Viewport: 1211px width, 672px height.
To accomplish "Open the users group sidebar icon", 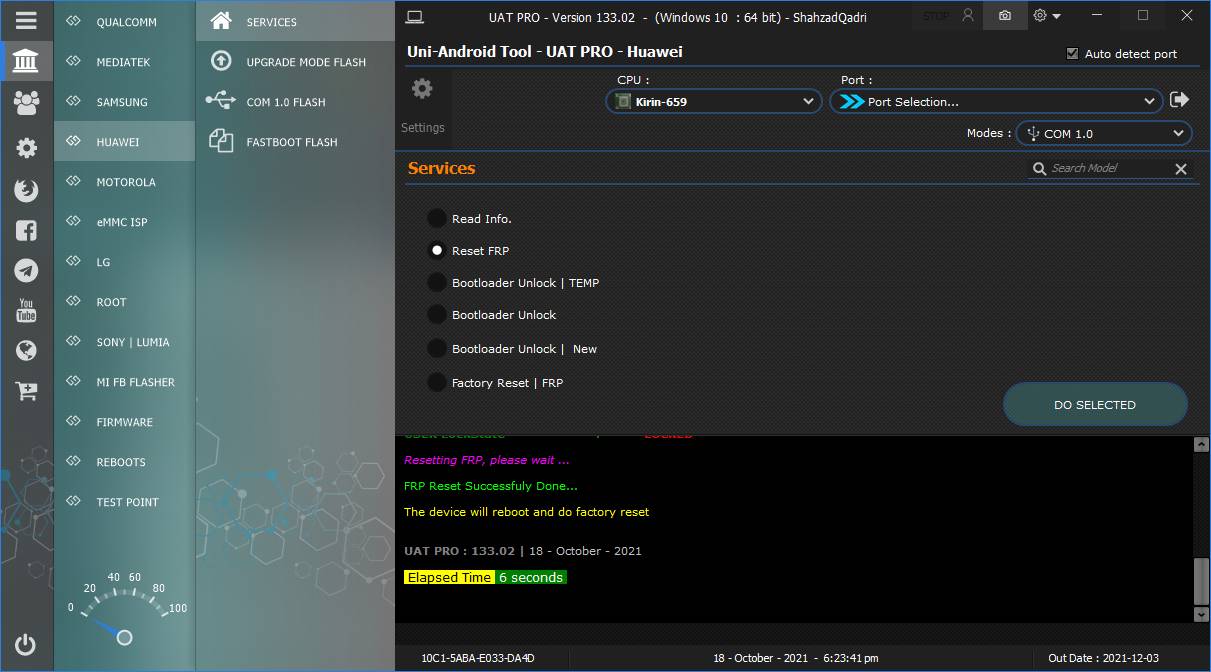I will pos(26,101).
